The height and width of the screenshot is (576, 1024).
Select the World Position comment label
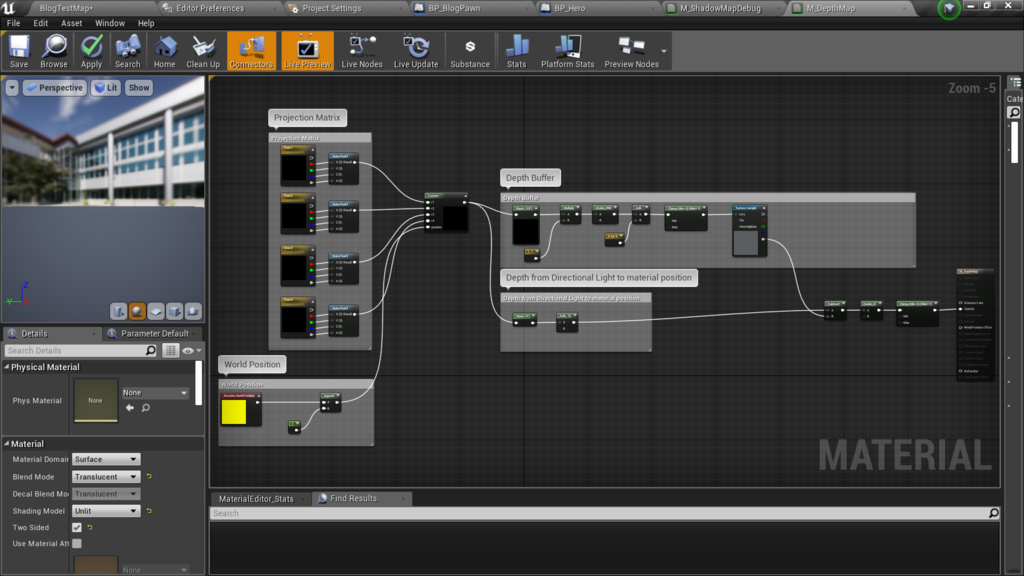[x=252, y=364]
